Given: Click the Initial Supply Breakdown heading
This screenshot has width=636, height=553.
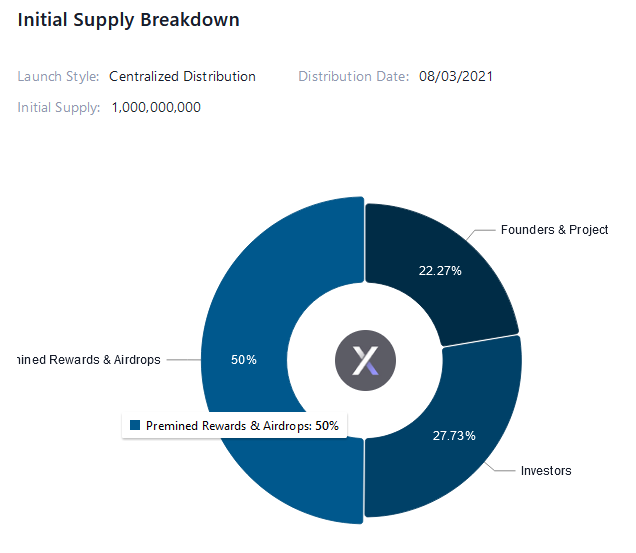Looking at the screenshot, I should point(128,20).
